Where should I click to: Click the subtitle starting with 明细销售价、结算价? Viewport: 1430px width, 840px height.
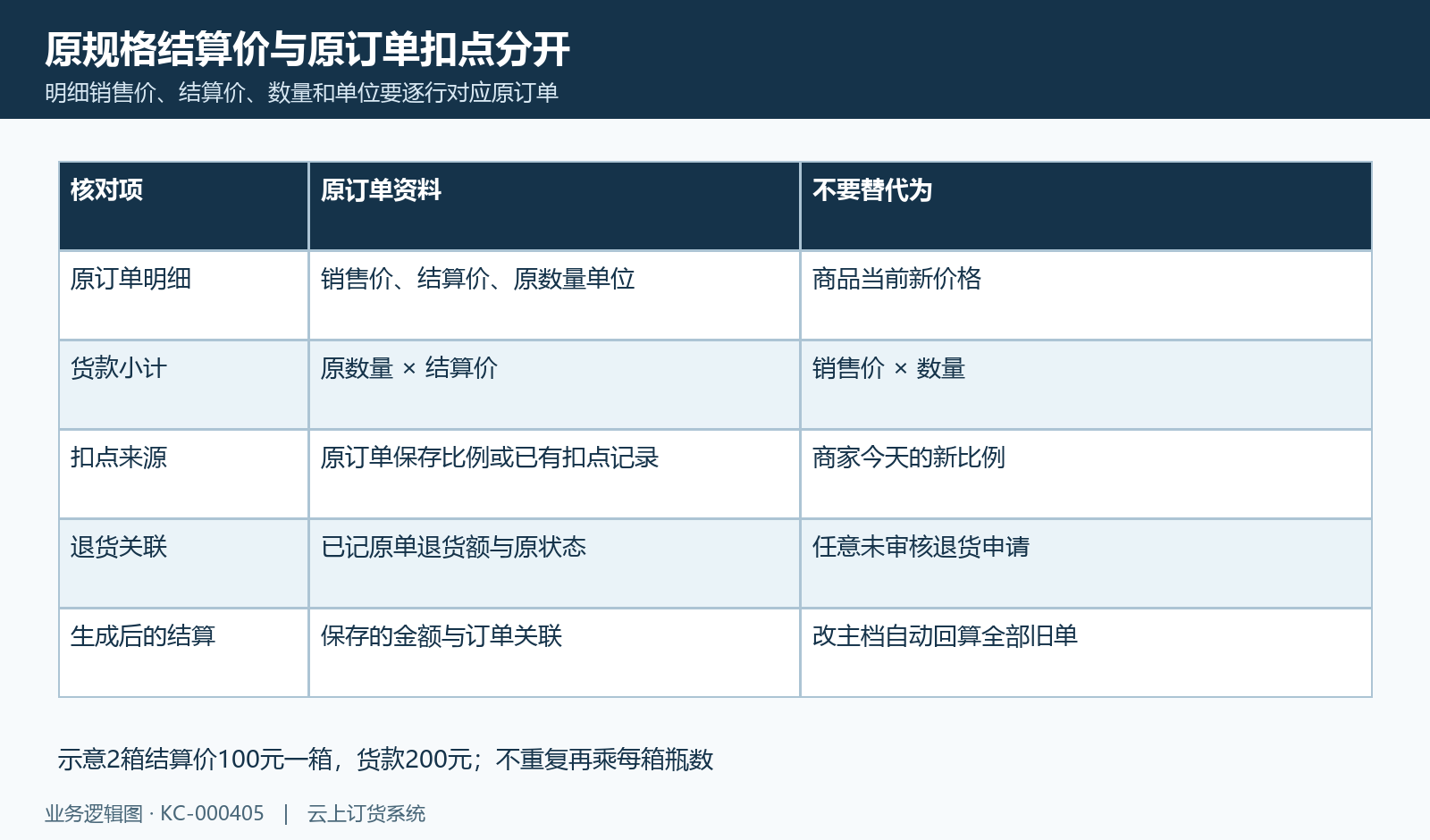click(302, 93)
